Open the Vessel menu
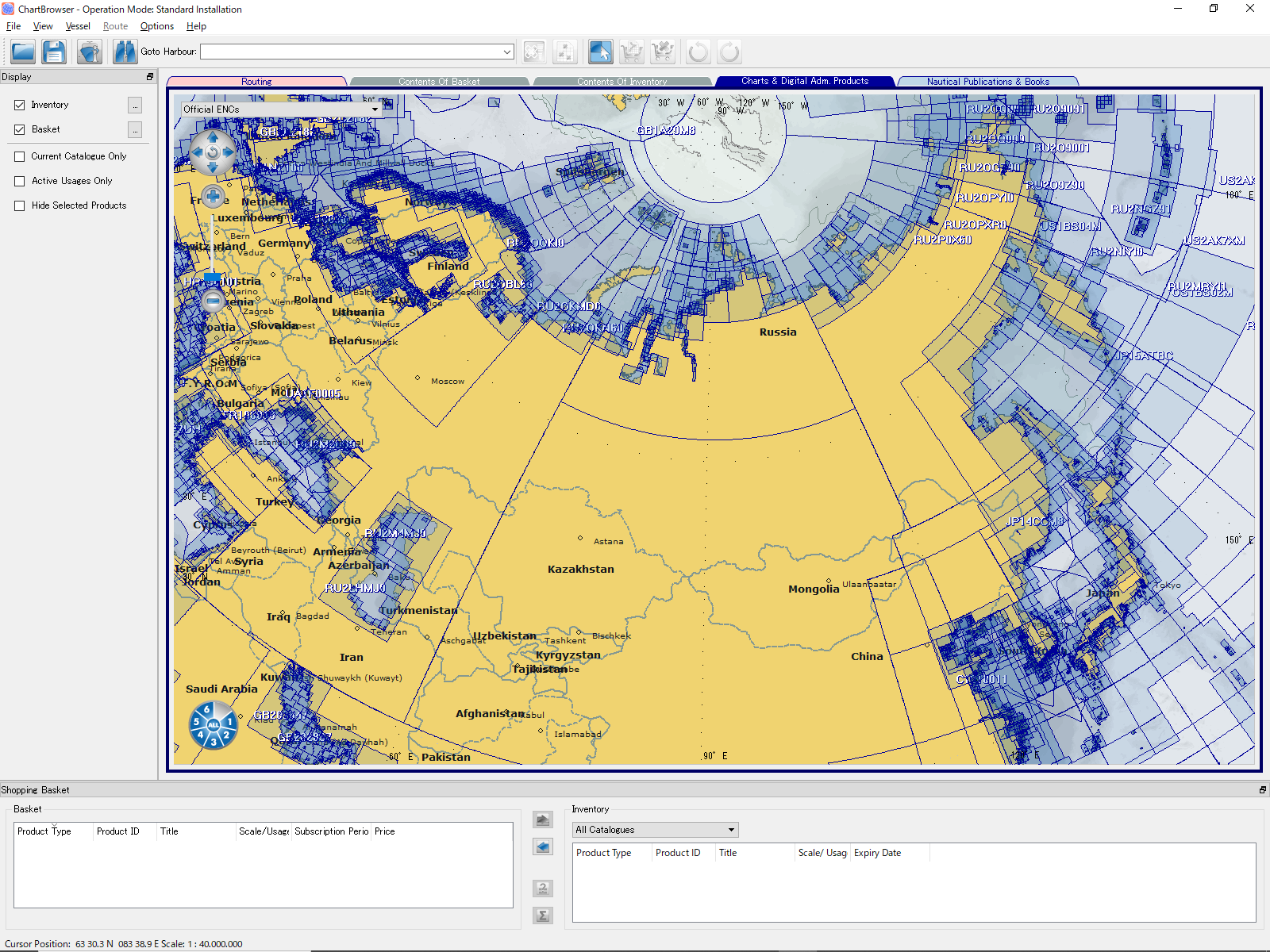The height and width of the screenshot is (952, 1270). [78, 26]
